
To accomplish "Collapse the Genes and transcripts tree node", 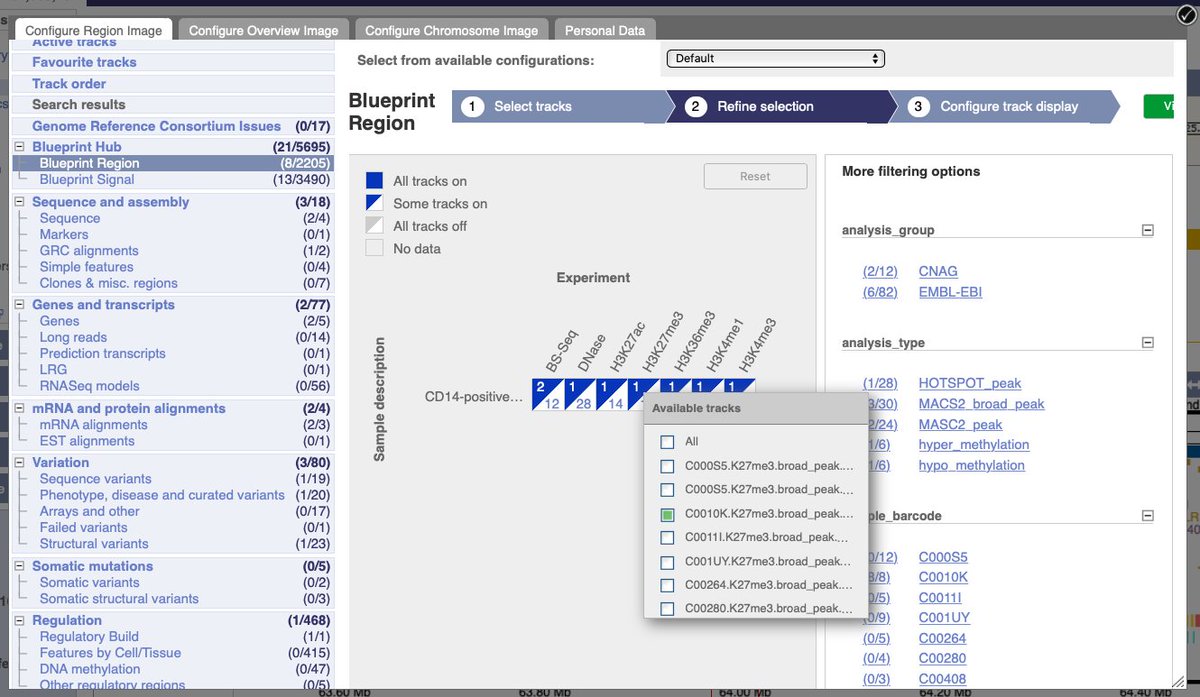I will pyautogui.click(x=20, y=305).
